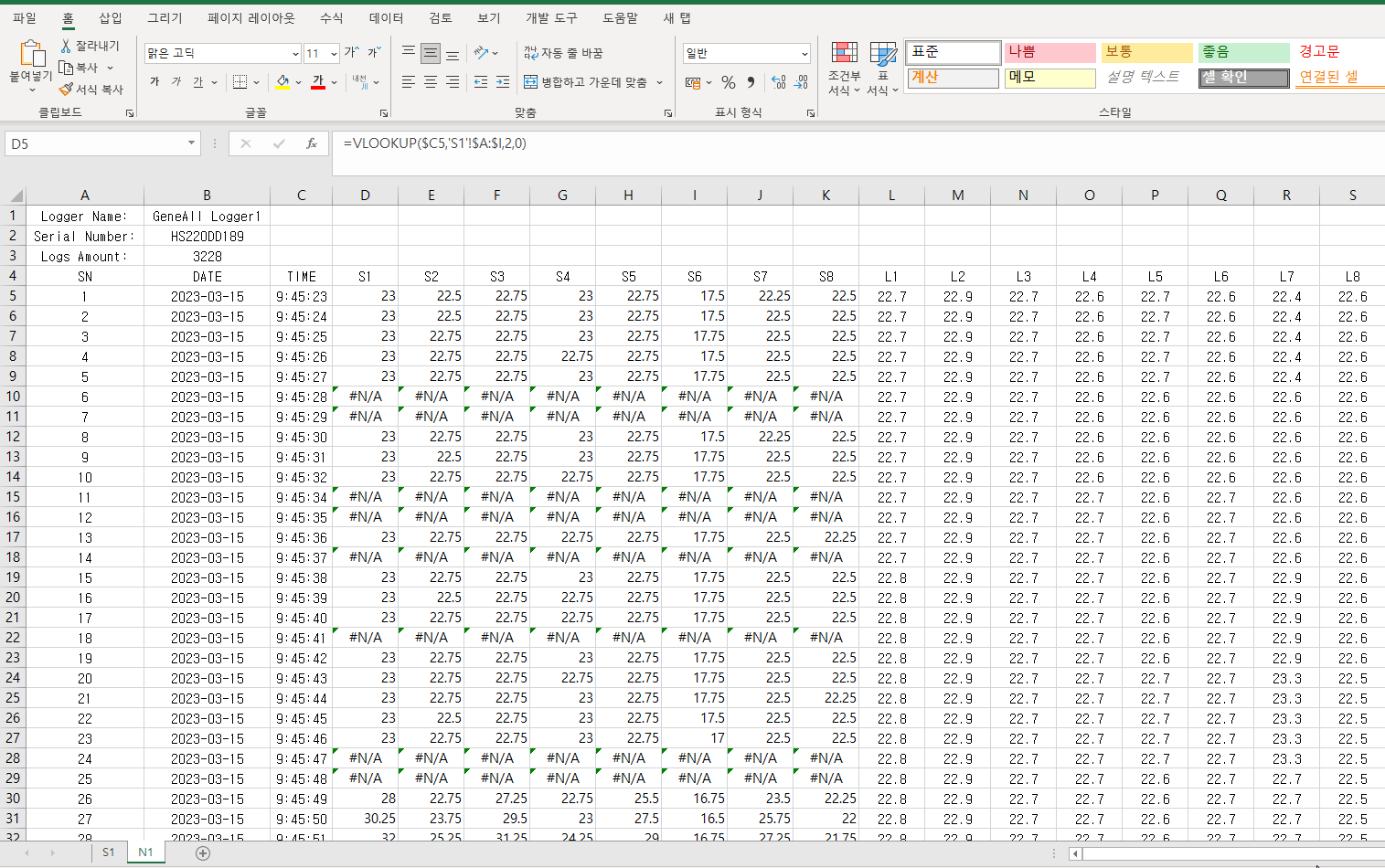
Task: Open number format dialog launcher
Action: click(x=811, y=113)
